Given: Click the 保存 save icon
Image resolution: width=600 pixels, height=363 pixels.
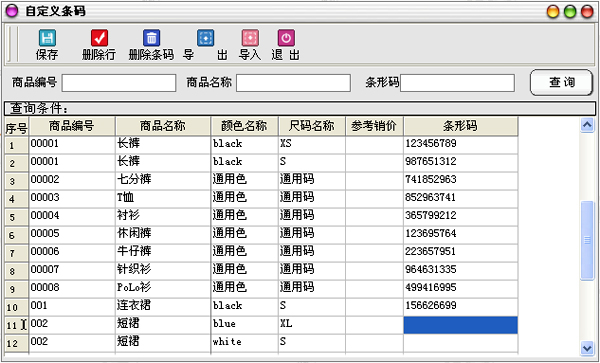Looking at the screenshot, I should (47, 38).
